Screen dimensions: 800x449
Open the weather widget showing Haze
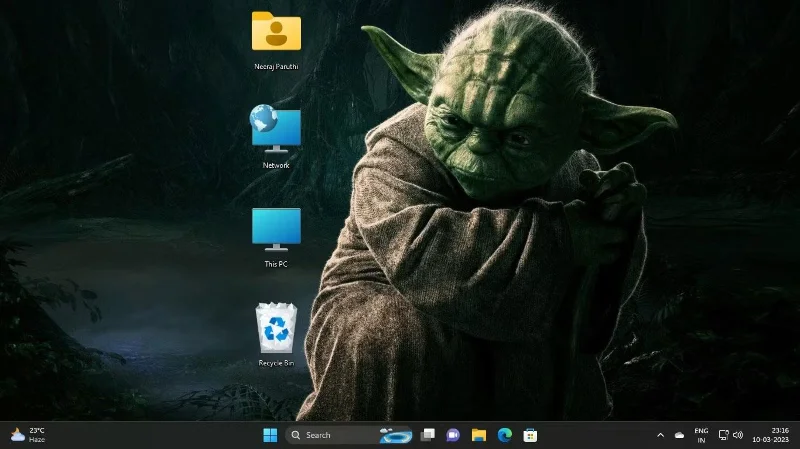point(28,435)
